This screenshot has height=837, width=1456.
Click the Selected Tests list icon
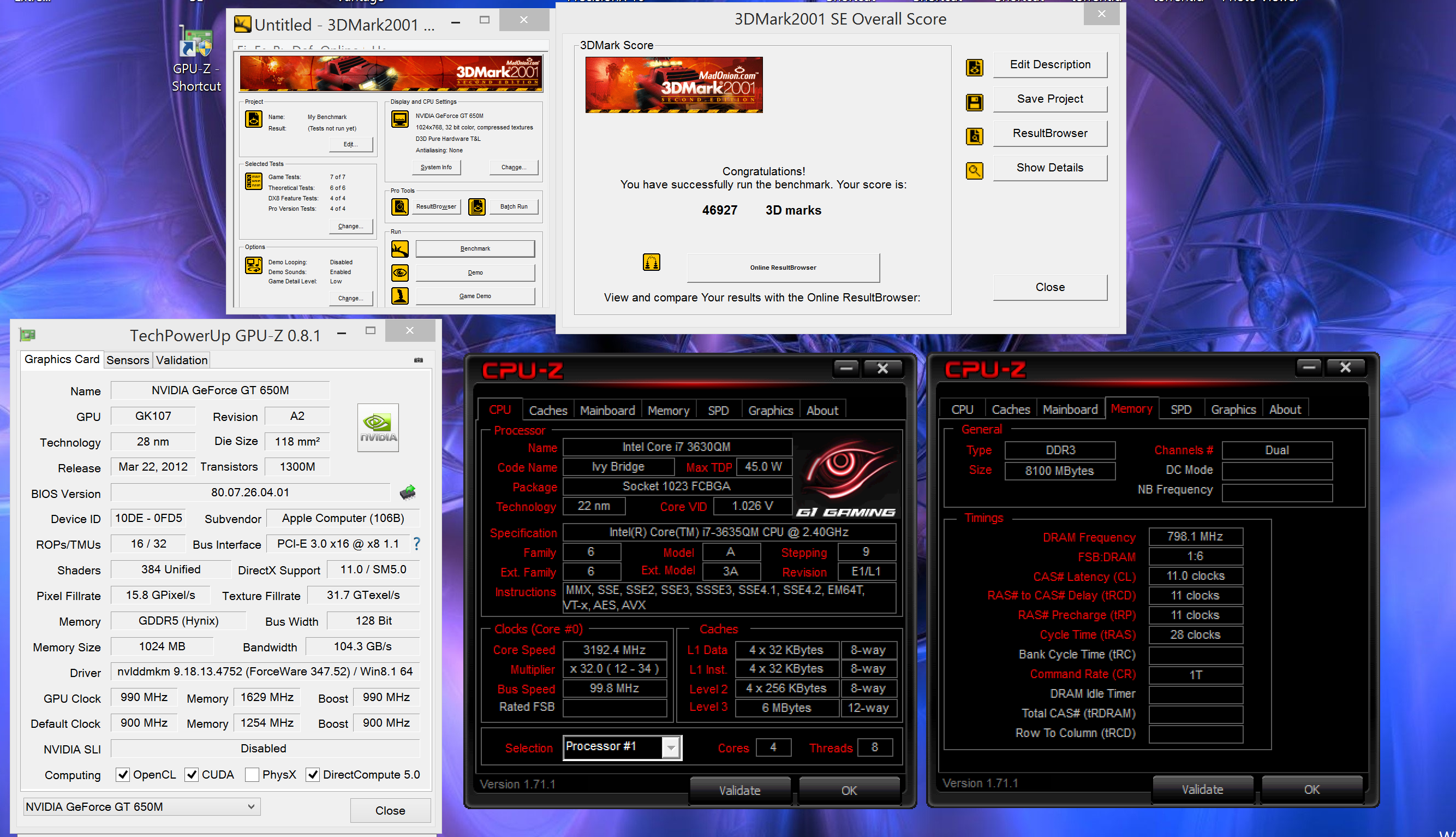[x=253, y=181]
